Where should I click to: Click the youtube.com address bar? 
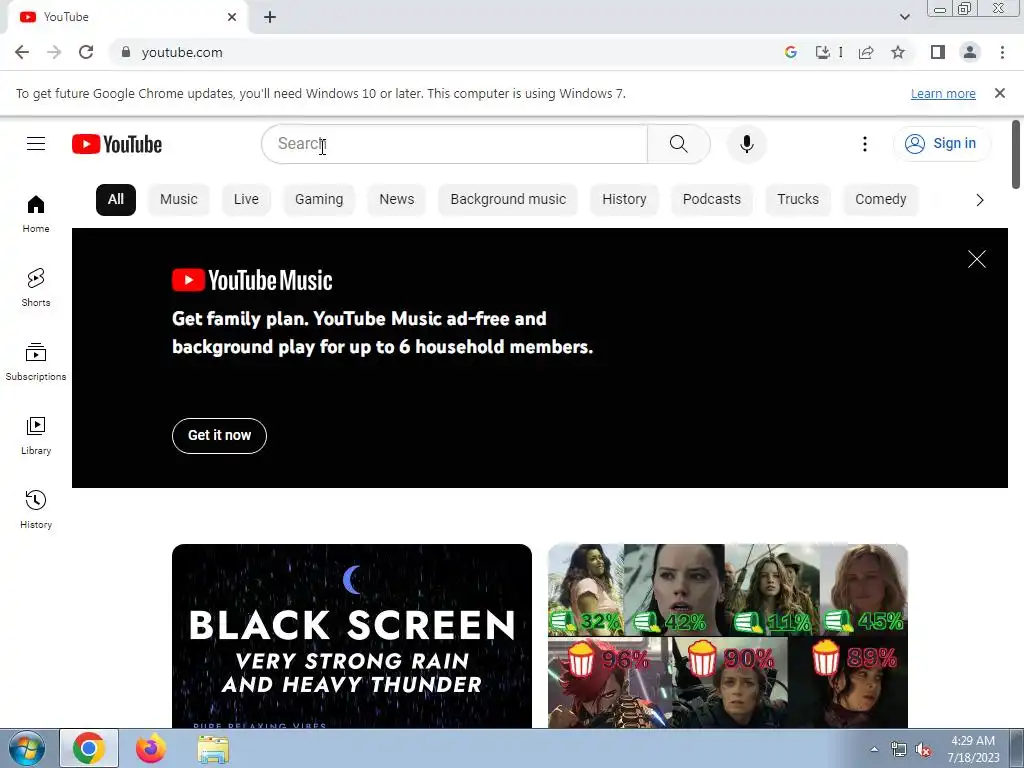tap(451, 52)
